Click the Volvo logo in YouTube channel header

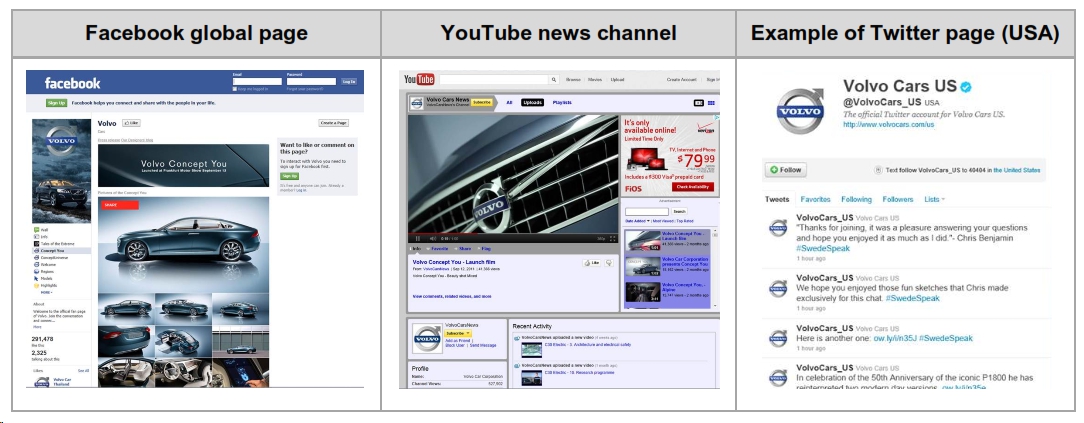point(417,103)
